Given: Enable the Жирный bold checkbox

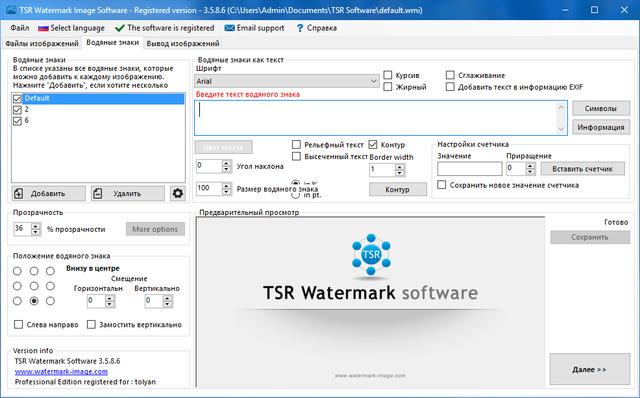Looking at the screenshot, I should pos(388,87).
